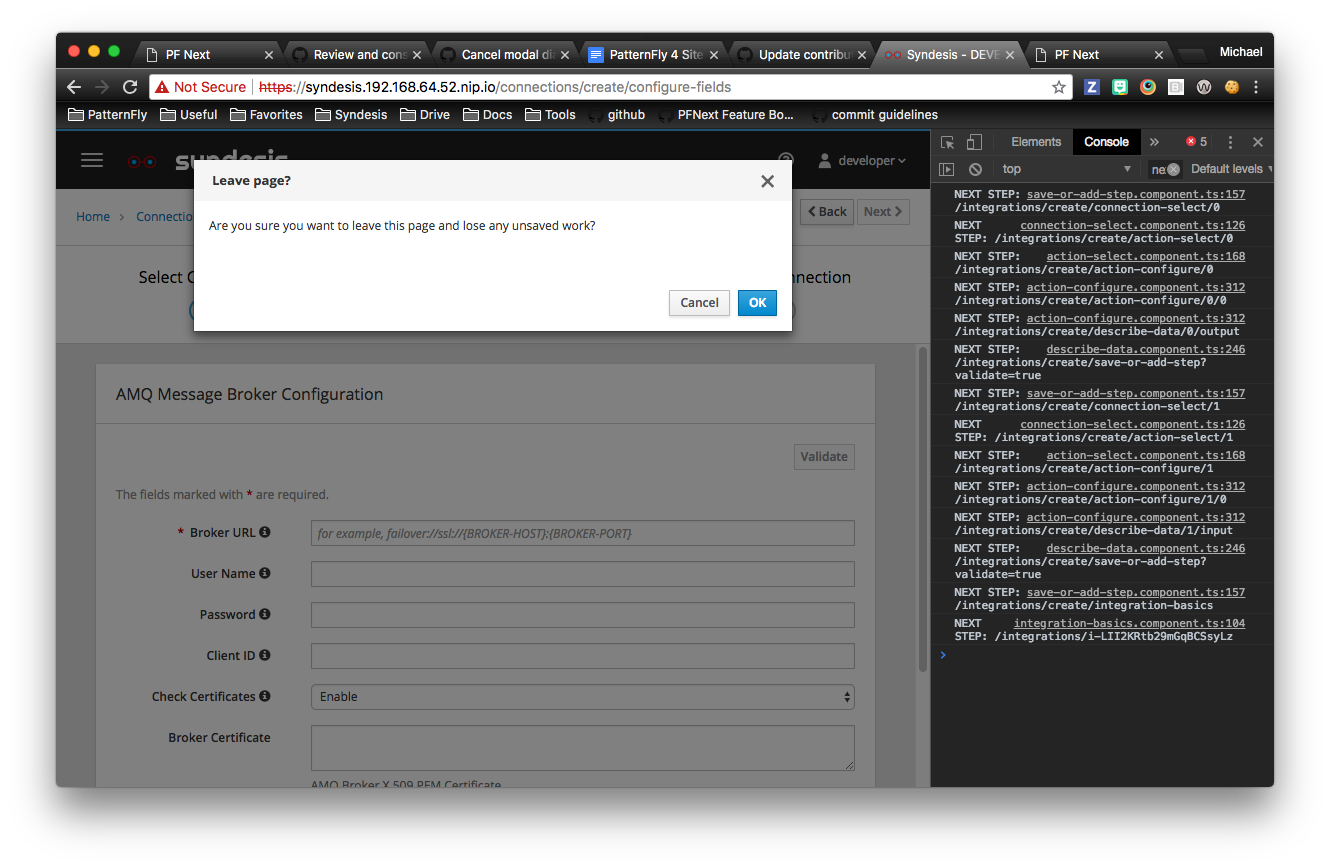Image resolution: width=1330 pixels, height=867 pixels.
Task: Switch to Cancel modal browser tab
Action: (x=506, y=55)
